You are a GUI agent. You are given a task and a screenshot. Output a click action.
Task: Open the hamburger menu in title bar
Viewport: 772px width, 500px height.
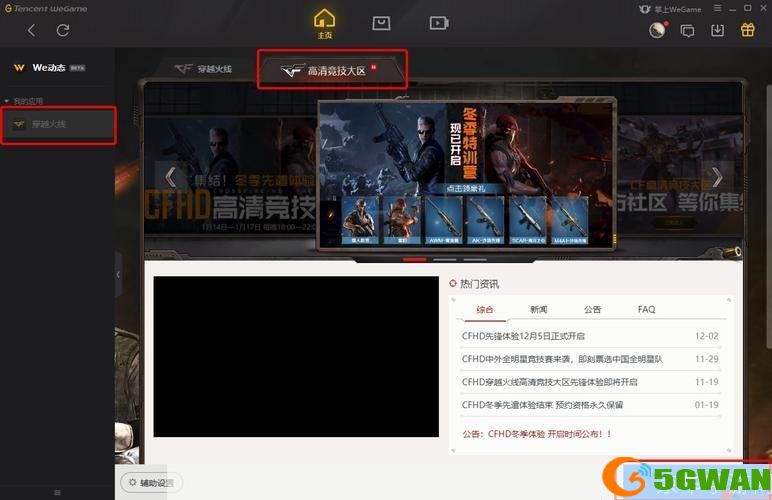[x=717, y=8]
